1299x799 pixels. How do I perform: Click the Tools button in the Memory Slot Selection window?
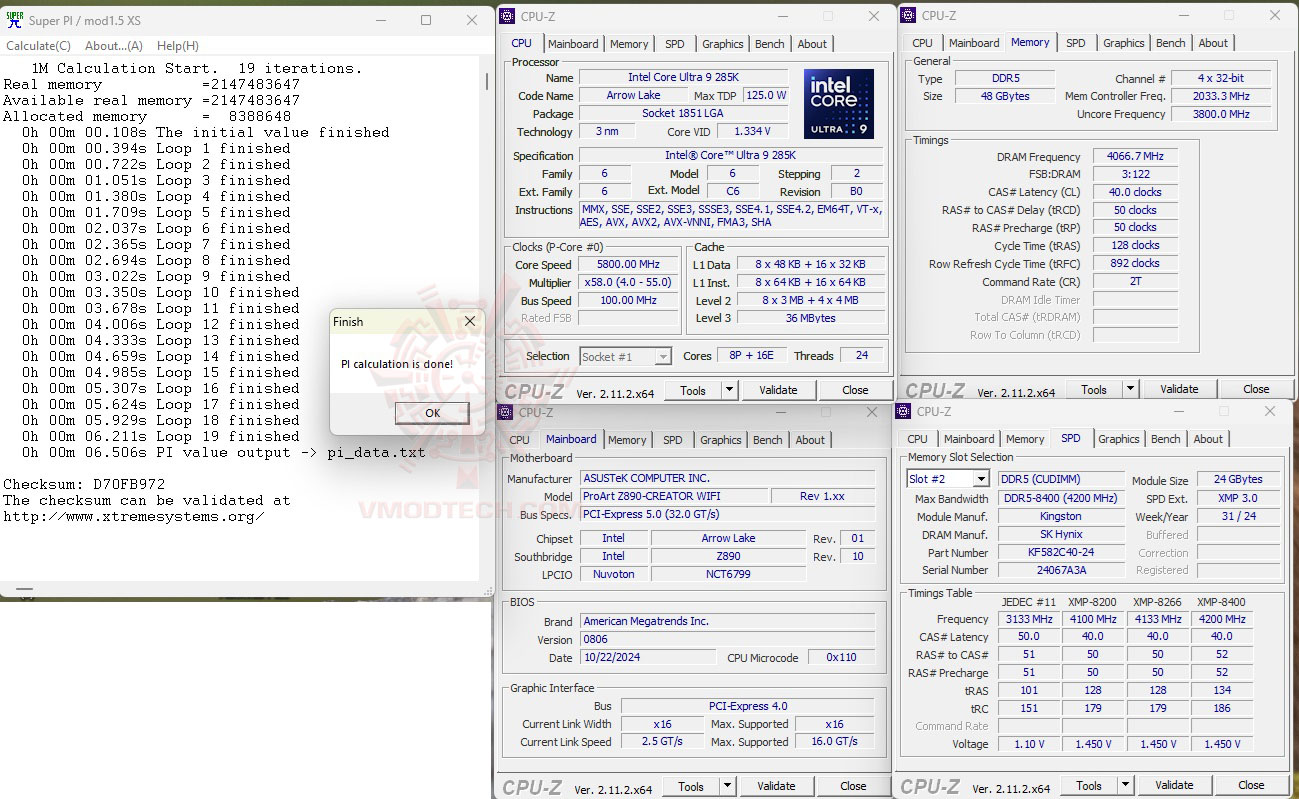(x=1089, y=785)
